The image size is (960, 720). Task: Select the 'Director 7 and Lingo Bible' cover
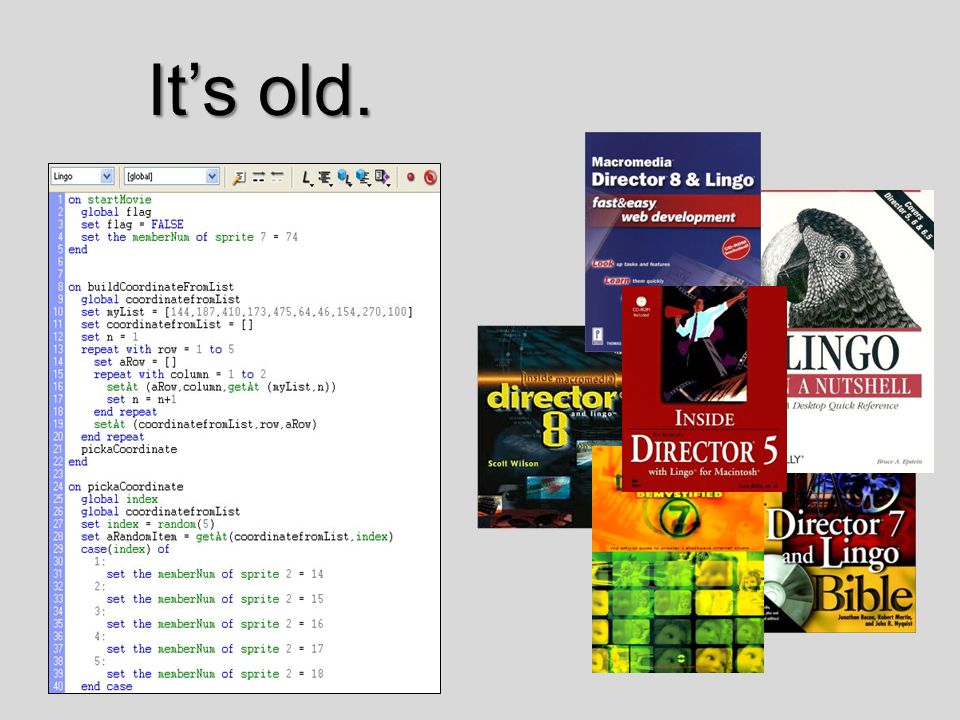[840, 553]
